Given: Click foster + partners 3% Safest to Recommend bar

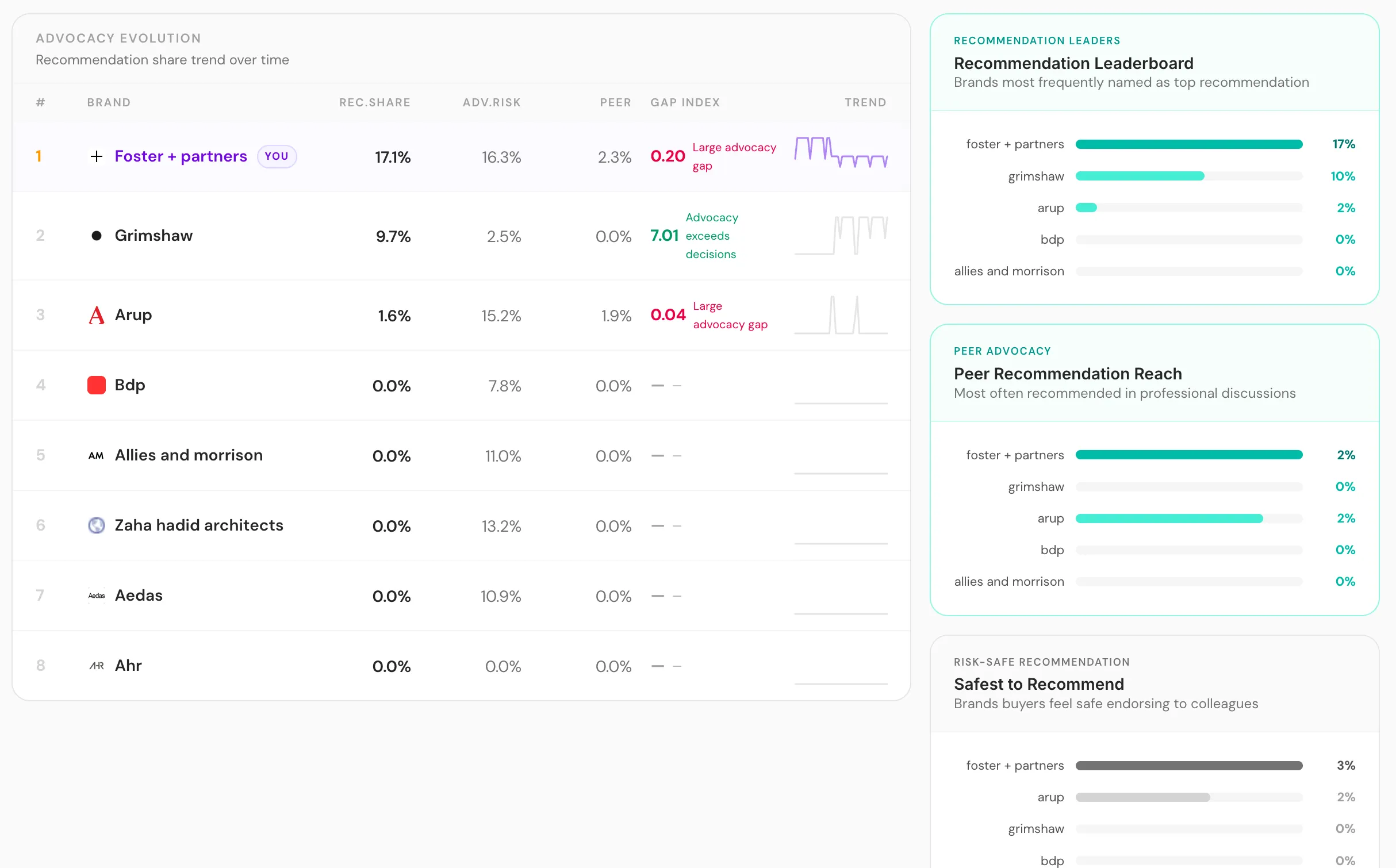Looking at the screenshot, I should (1189, 766).
